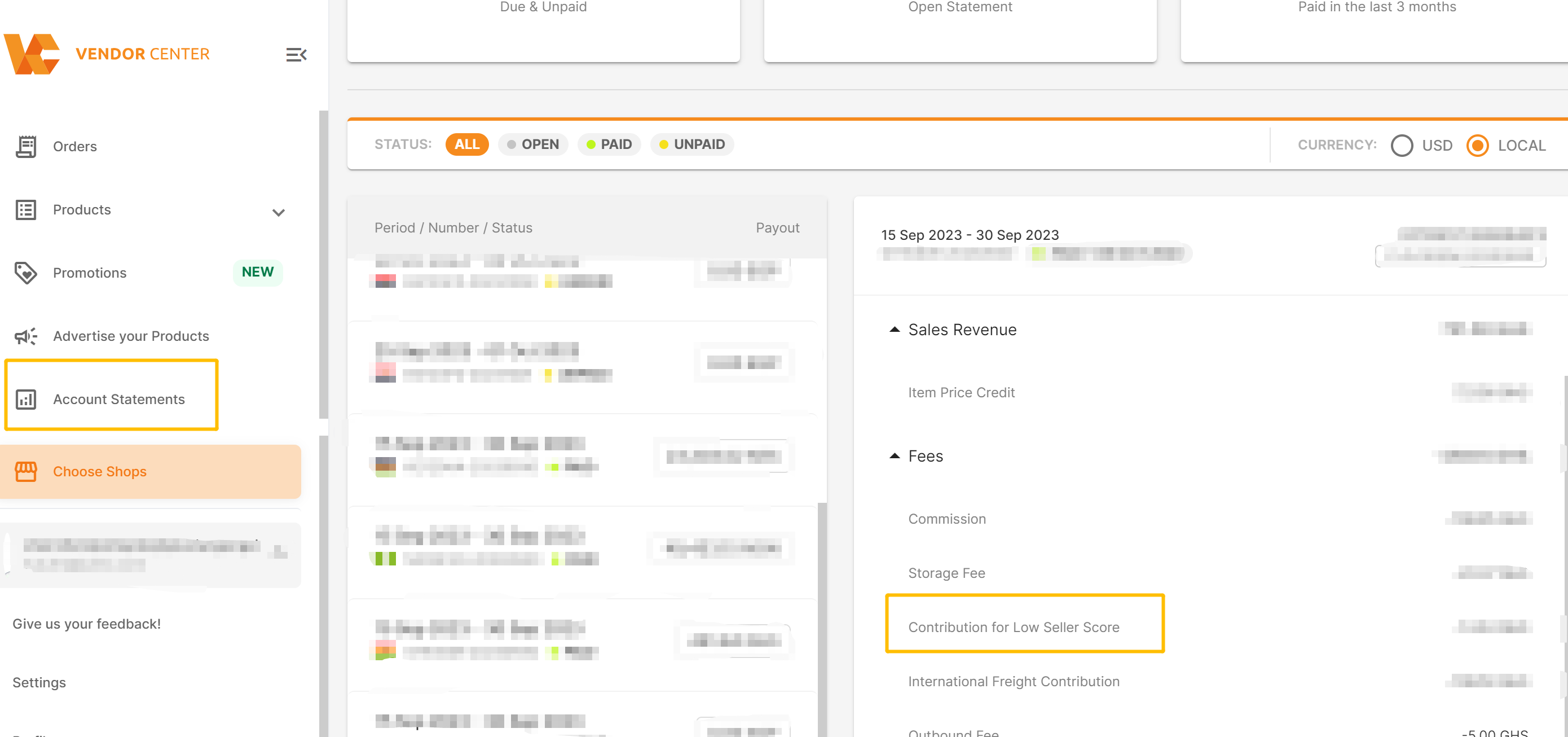Click the Promotions tag icon

(x=25, y=273)
